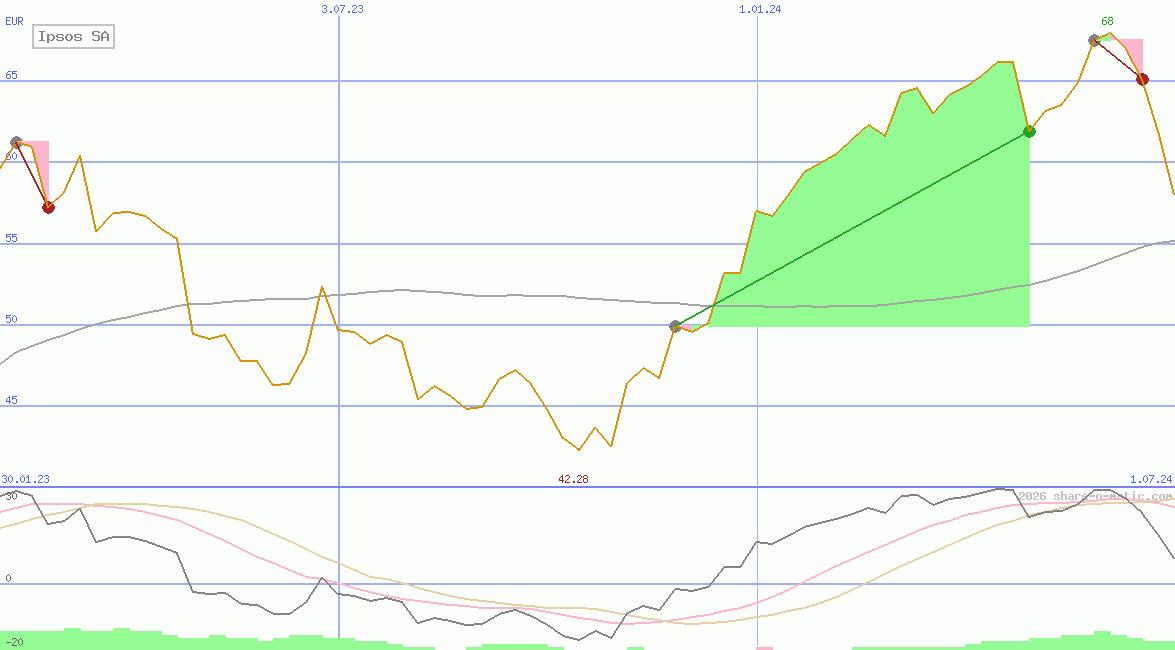Viewport: 1175px width, 650px height.
Task: Click the green 68 high price label
Action: 1107,21
